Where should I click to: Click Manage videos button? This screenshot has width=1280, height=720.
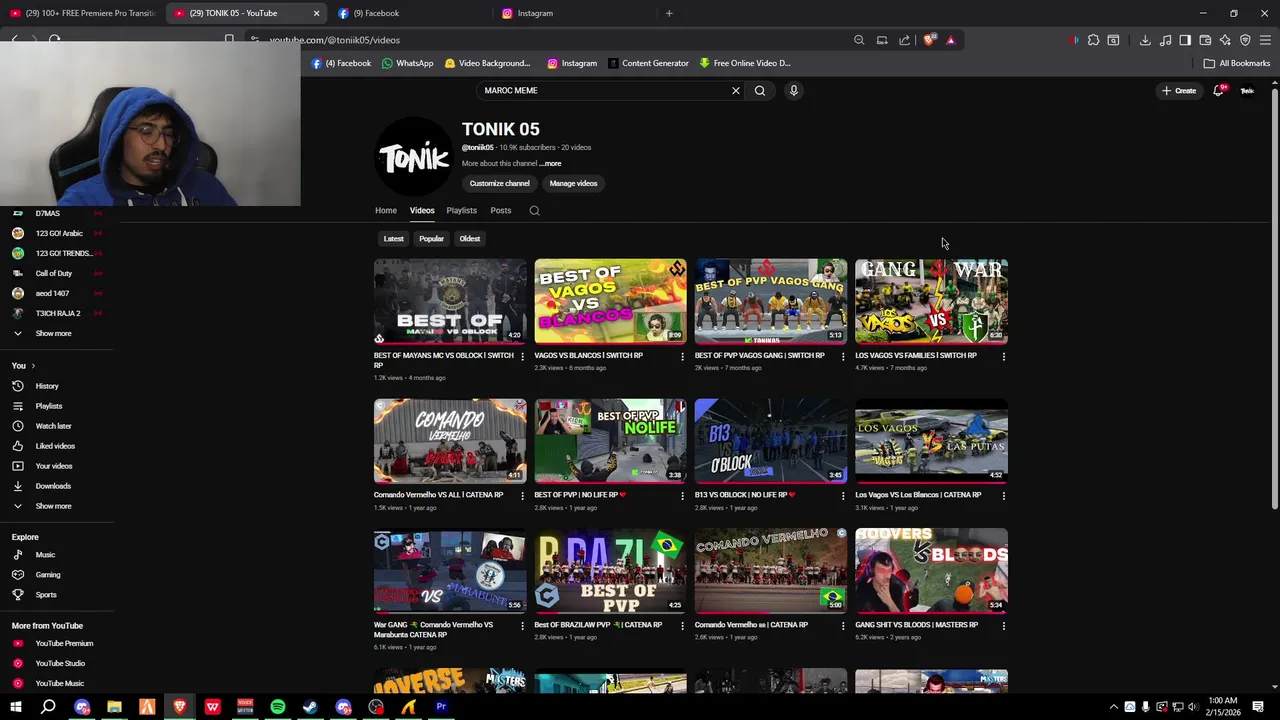573,184
